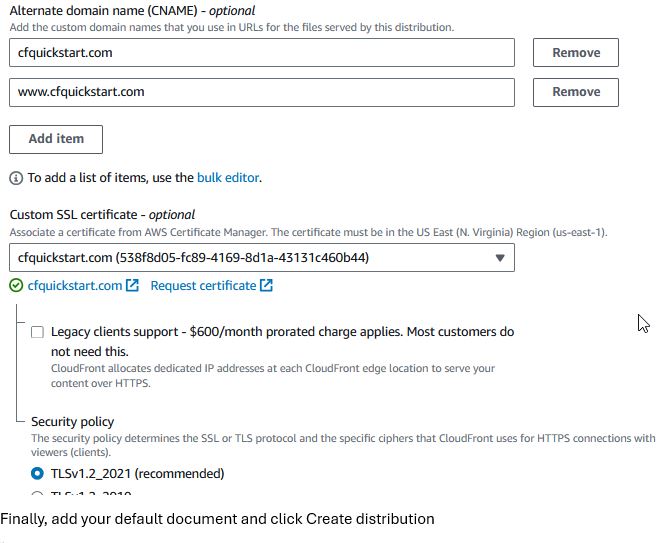Image resolution: width=660 pixels, height=543 pixels.
Task: Click the SSL certificate dropdown arrow
Action: click(500, 258)
